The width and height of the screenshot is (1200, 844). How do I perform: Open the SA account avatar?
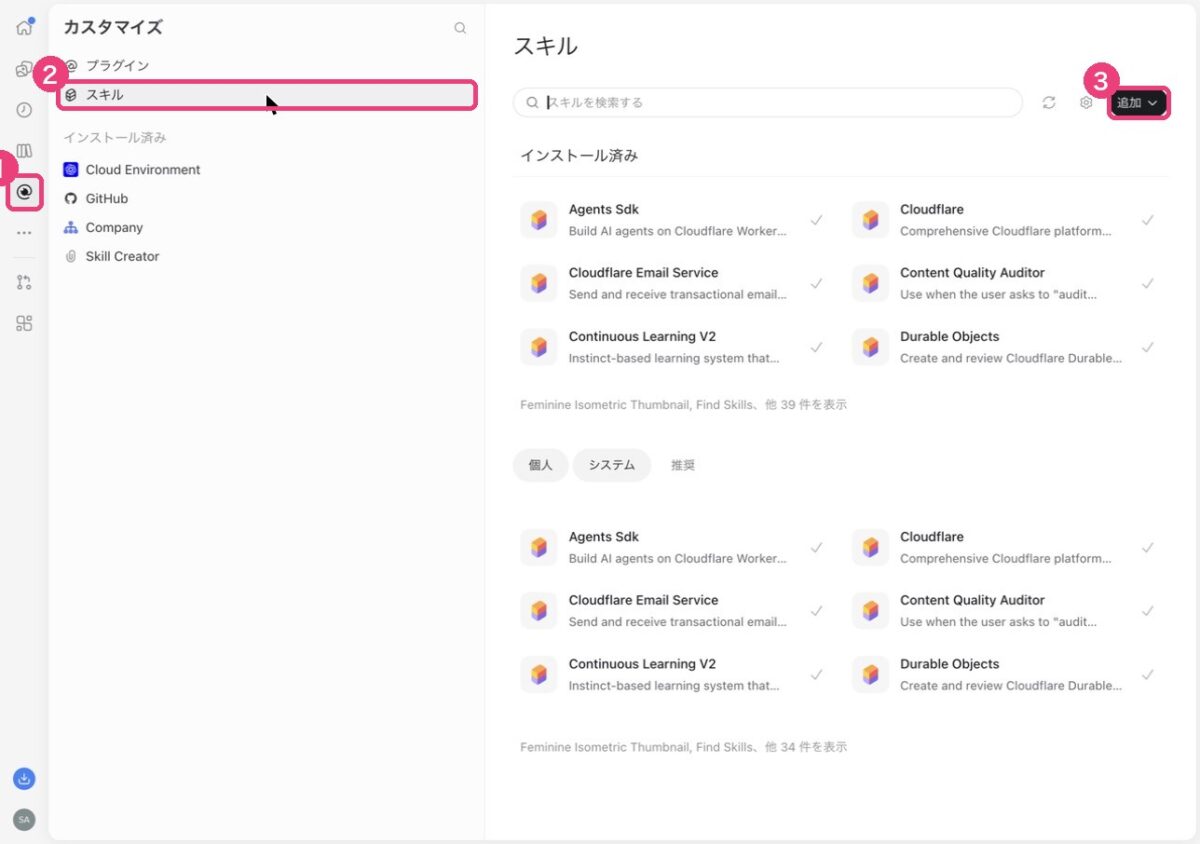24,820
